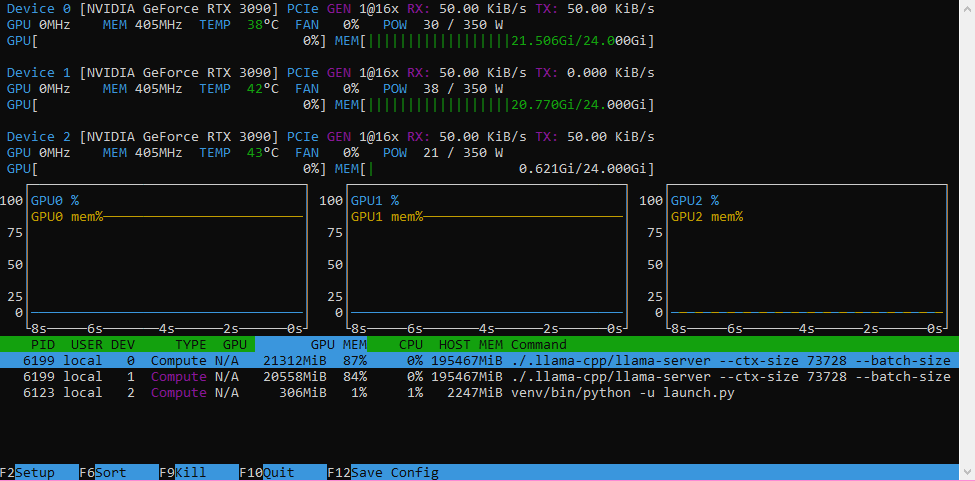The height and width of the screenshot is (481, 975).
Task: Click the HOST MEM column header
Action: [471, 344]
